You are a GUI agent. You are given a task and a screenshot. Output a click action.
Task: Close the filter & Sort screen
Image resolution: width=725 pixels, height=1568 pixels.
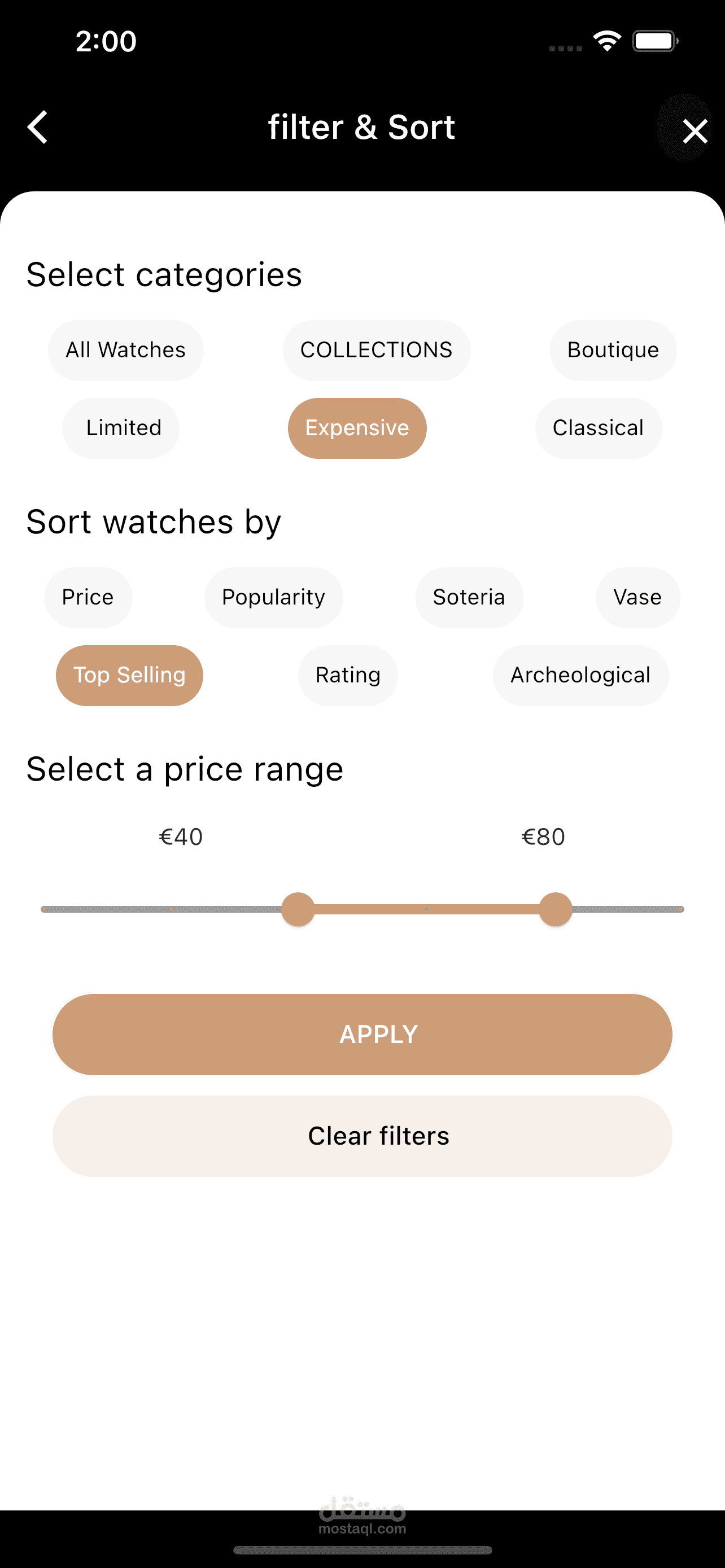(693, 130)
